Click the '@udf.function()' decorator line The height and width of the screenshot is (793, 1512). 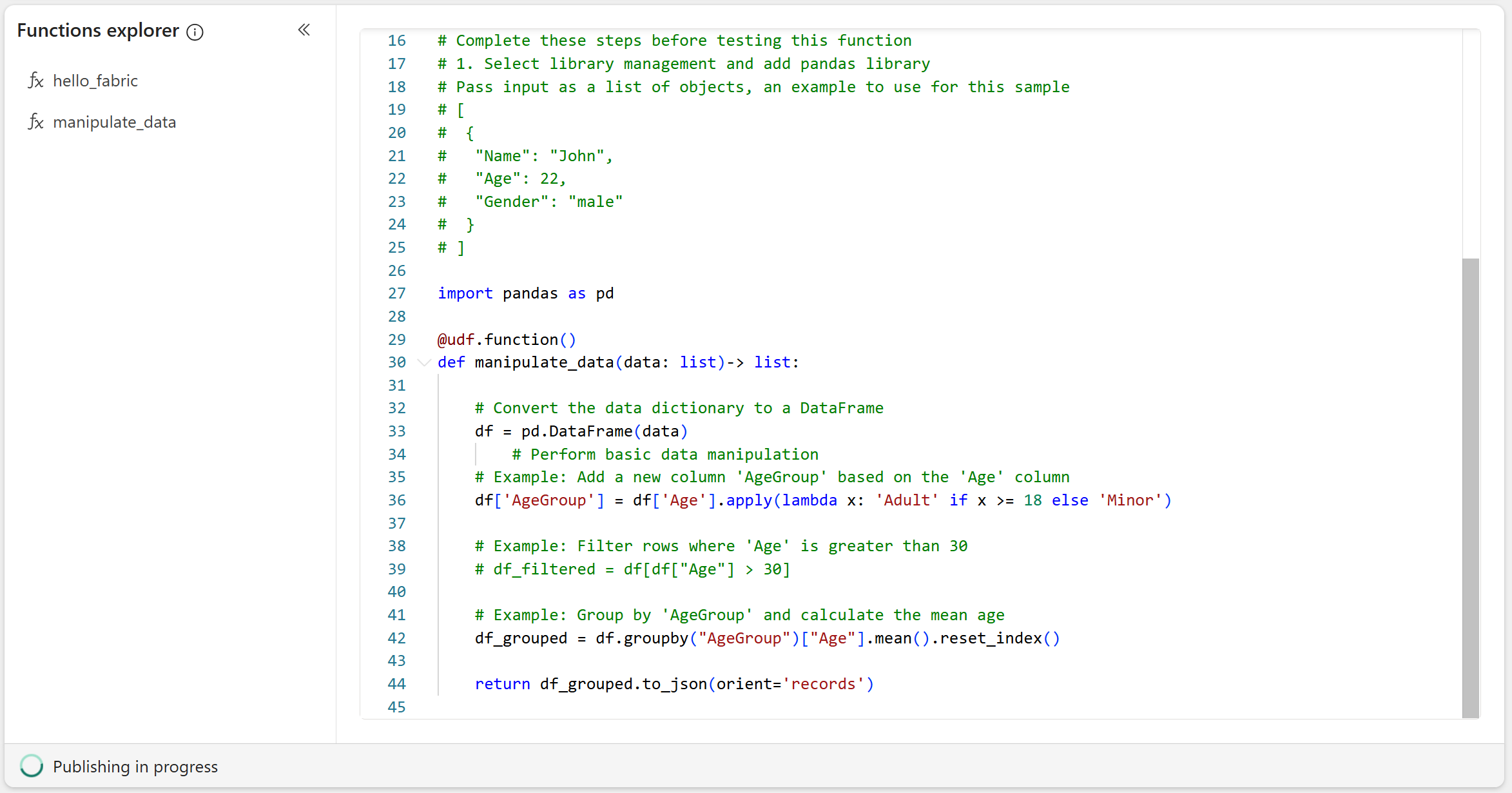click(507, 340)
